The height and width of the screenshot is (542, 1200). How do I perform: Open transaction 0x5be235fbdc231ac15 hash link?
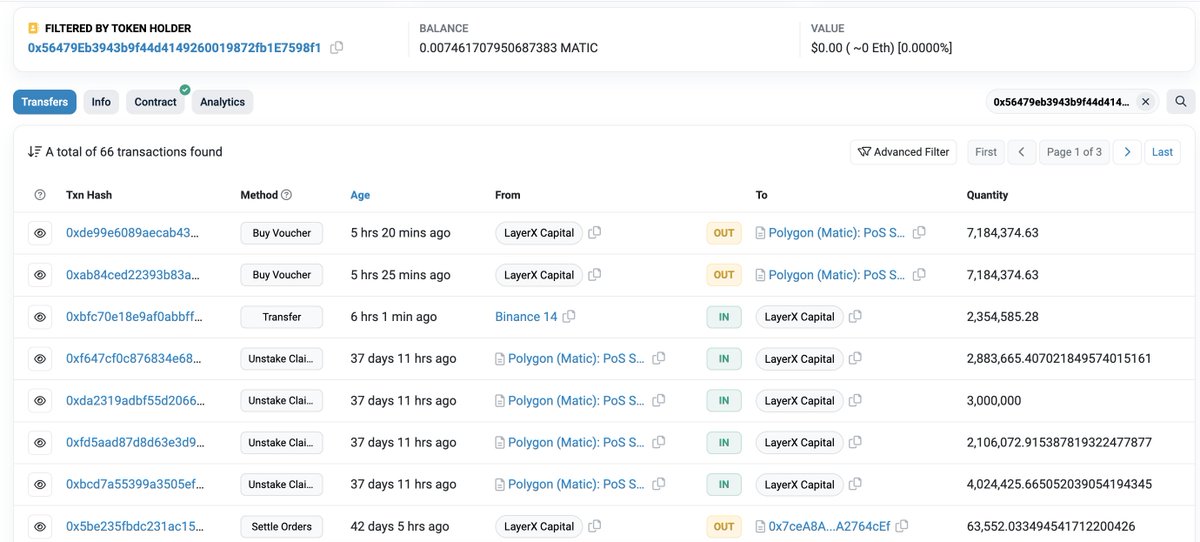pos(133,527)
